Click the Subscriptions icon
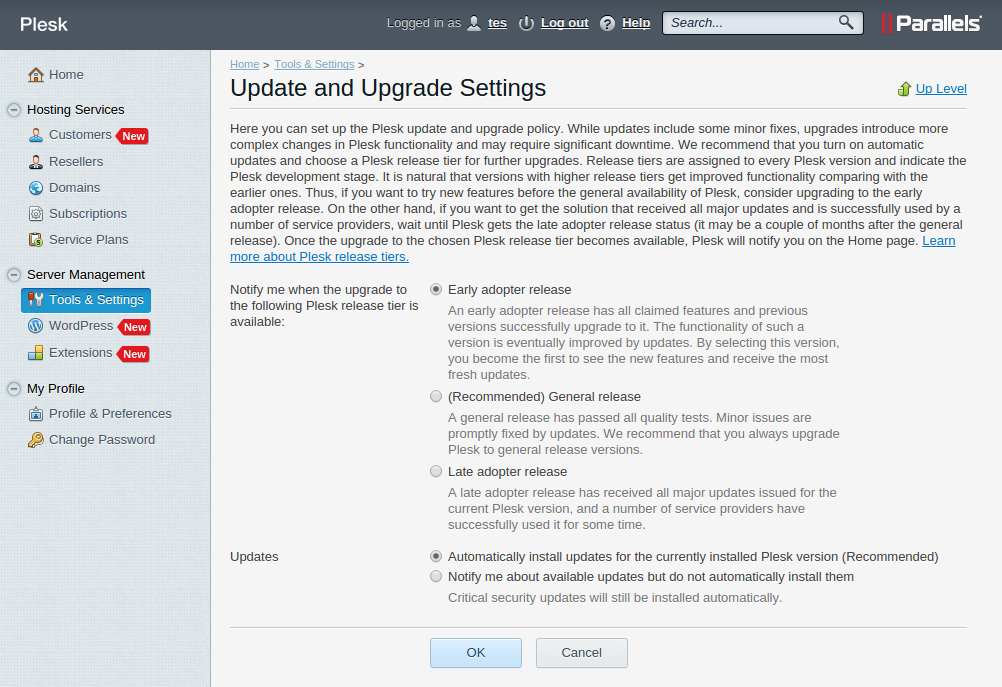The height and width of the screenshot is (687, 1002). (x=36, y=213)
